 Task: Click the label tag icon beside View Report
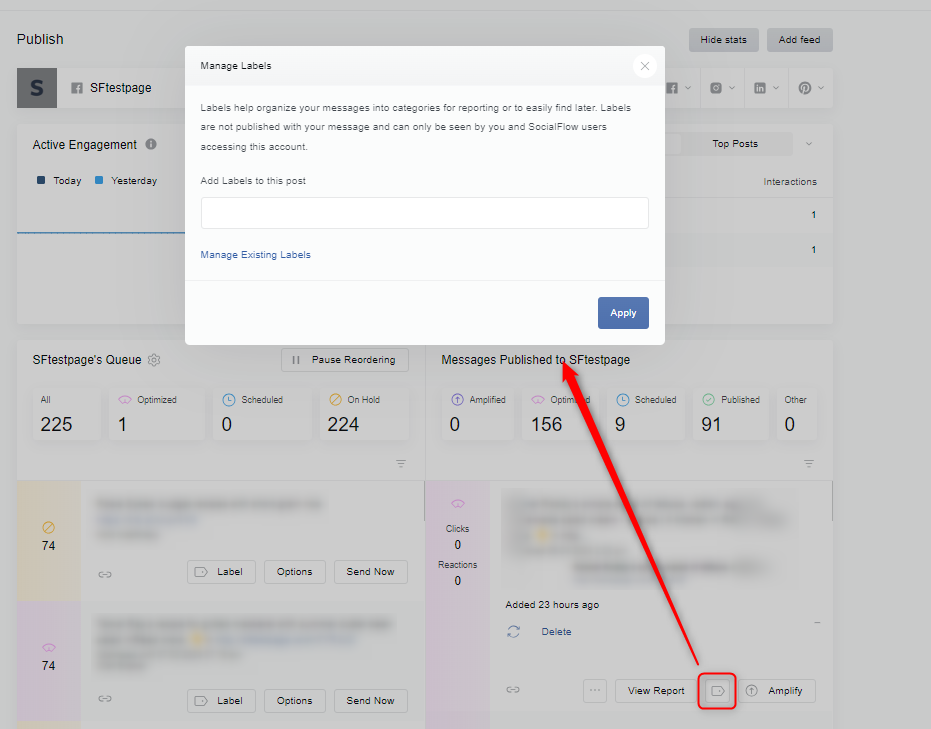[717, 691]
